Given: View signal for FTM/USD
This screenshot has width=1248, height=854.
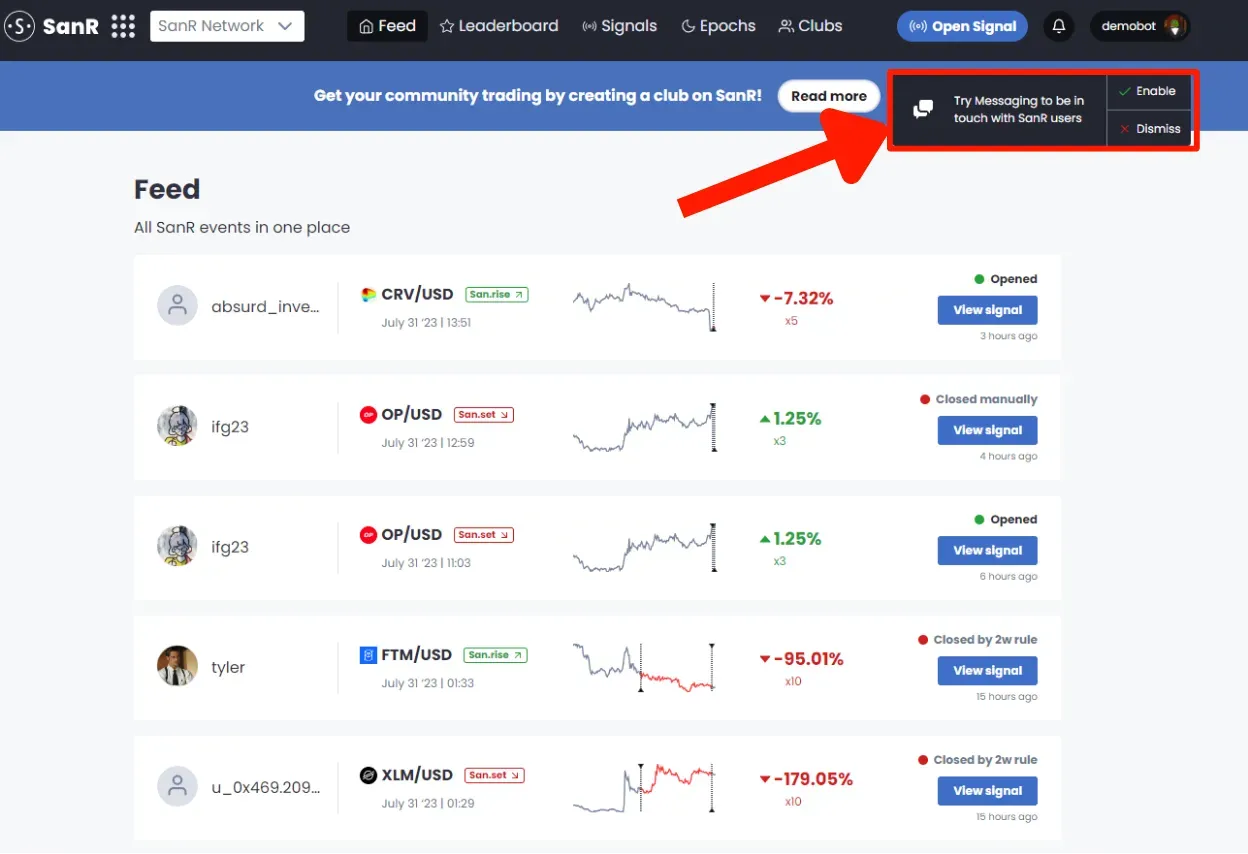Looking at the screenshot, I should [987, 670].
